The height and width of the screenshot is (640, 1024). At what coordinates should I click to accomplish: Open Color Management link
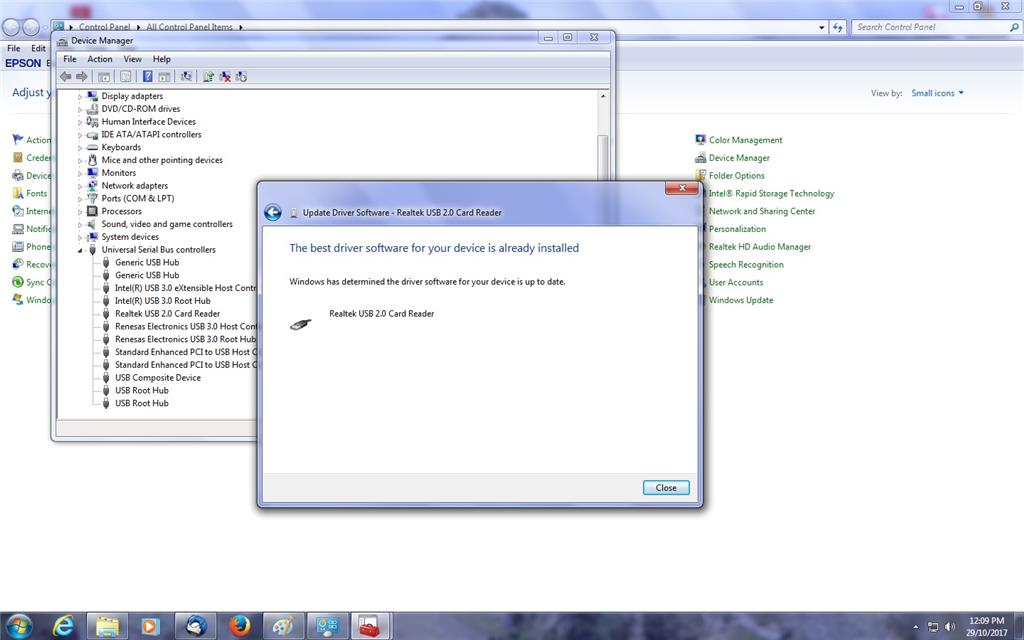745,140
